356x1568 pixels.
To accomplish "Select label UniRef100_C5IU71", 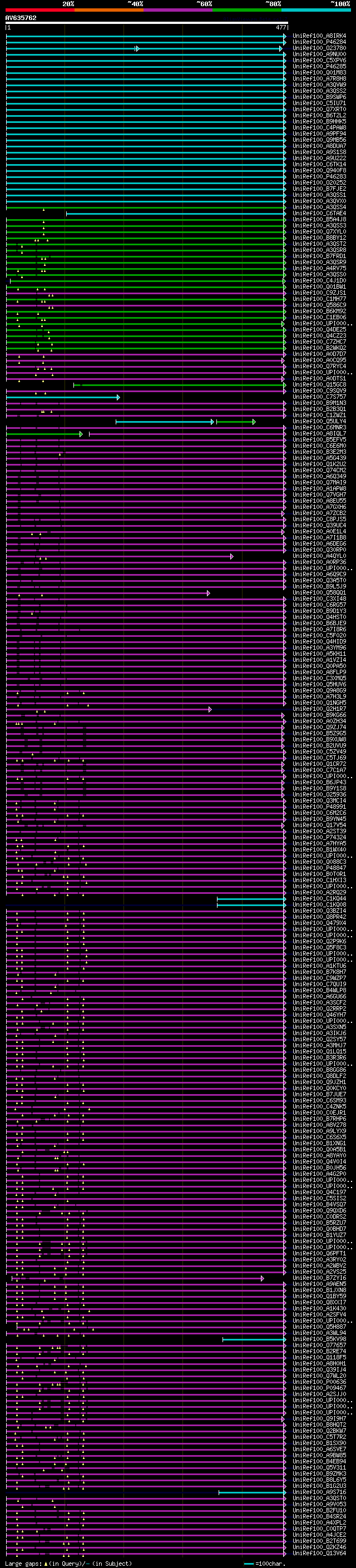I will [x=319, y=103].
